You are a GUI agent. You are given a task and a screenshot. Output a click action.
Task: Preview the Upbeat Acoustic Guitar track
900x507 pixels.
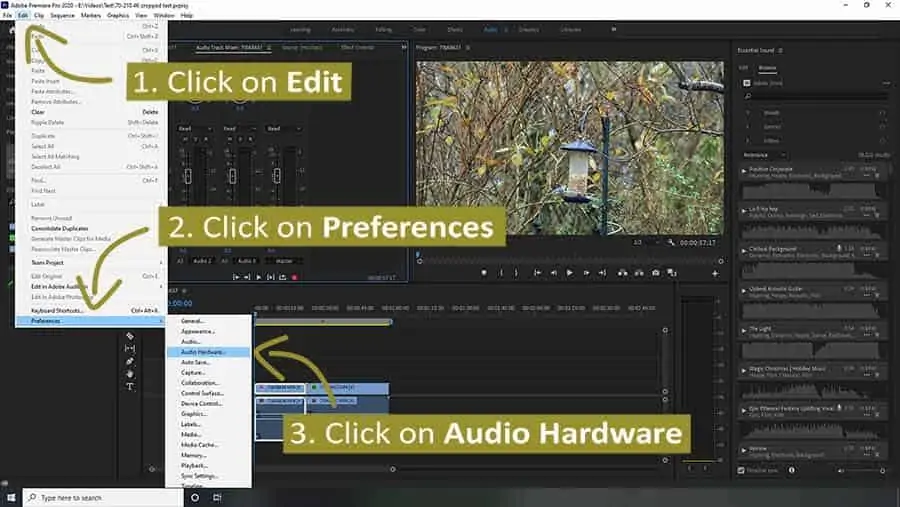click(744, 291)
